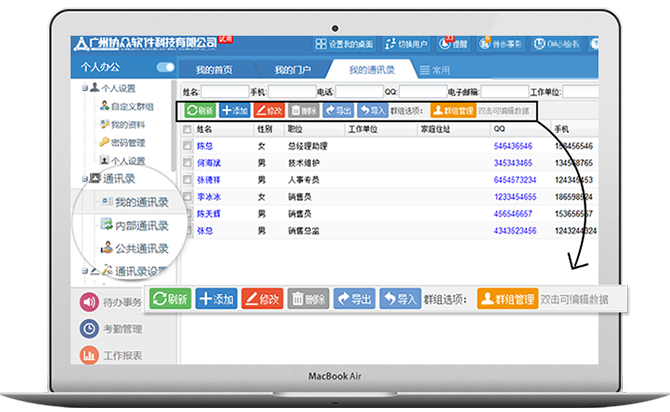
Task: Click QQ number 456546657
Action: (x=513, y=214)
